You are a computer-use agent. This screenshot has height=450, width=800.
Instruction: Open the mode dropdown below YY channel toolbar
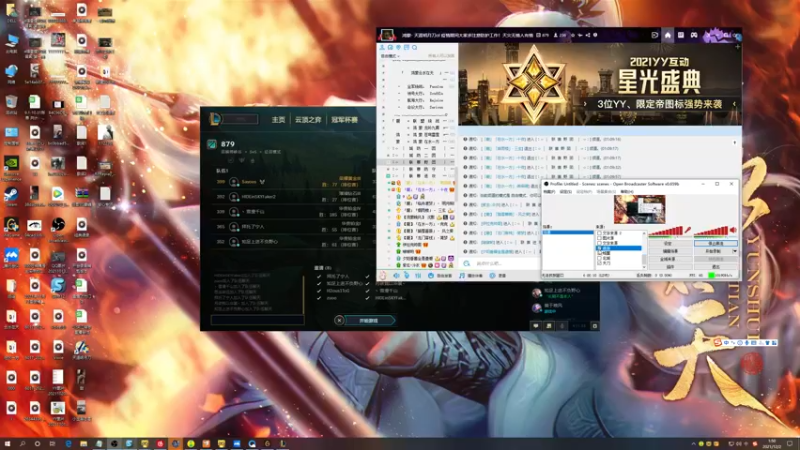[x=390, y=56]
